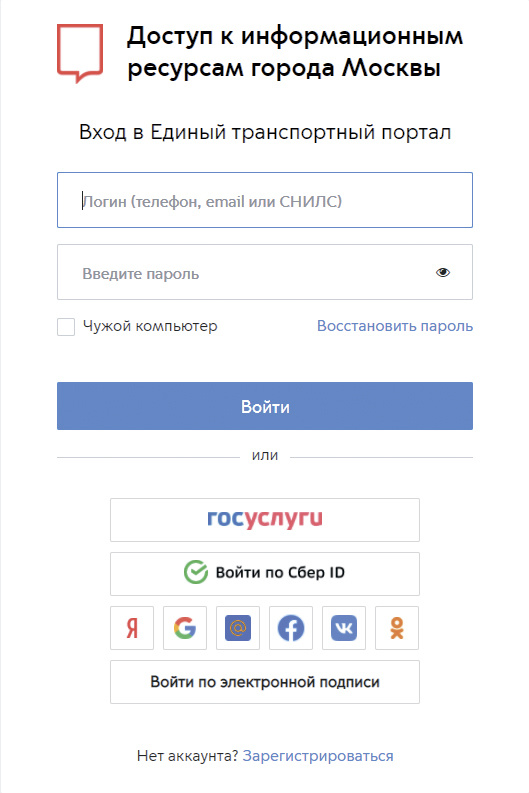Choose "Войти по Сбер ID"
Image resolution: width=529 pixels, height=793 pixels.
tap(265, 574)
